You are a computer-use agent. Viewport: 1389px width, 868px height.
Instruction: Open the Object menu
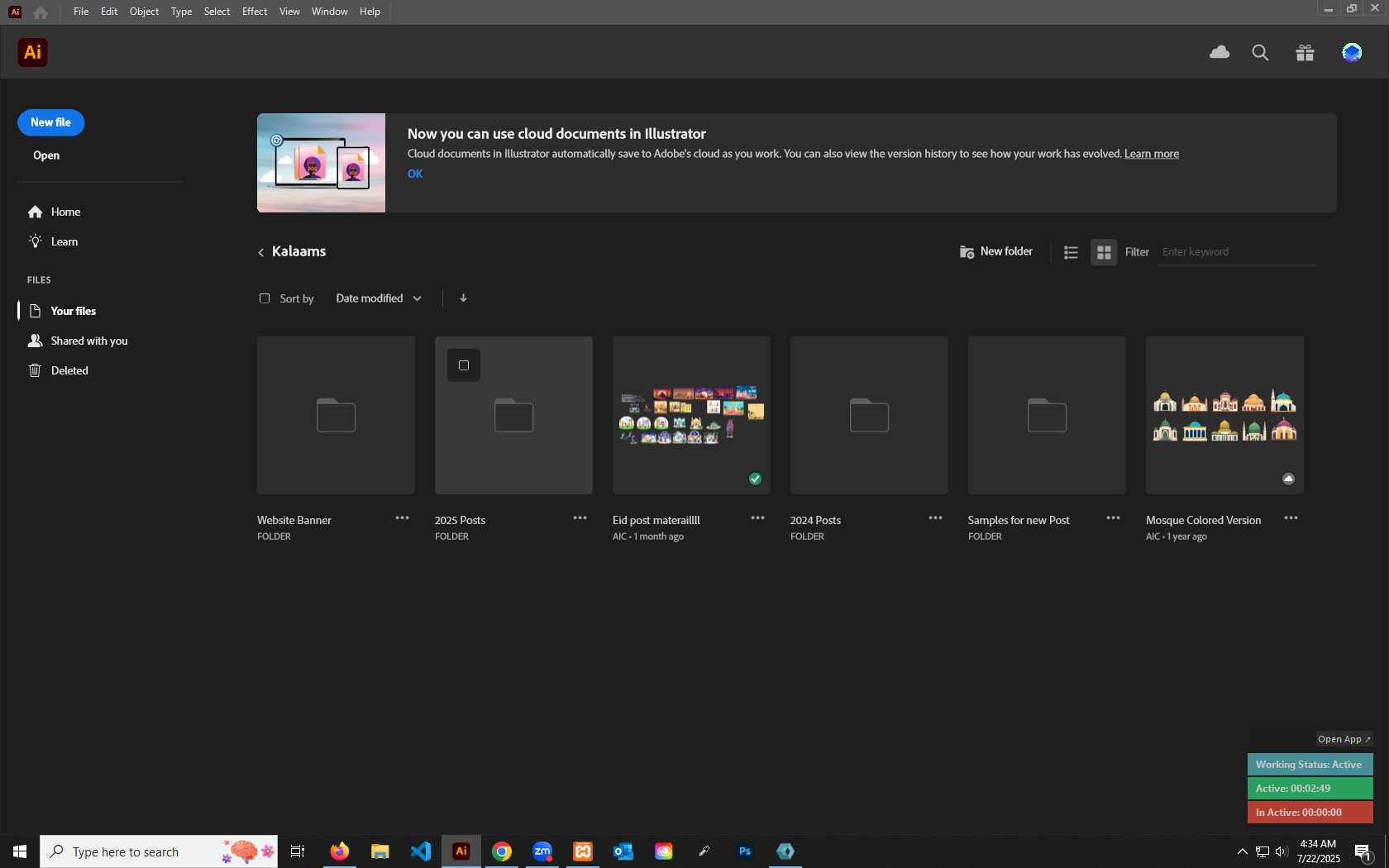[144, 12]
